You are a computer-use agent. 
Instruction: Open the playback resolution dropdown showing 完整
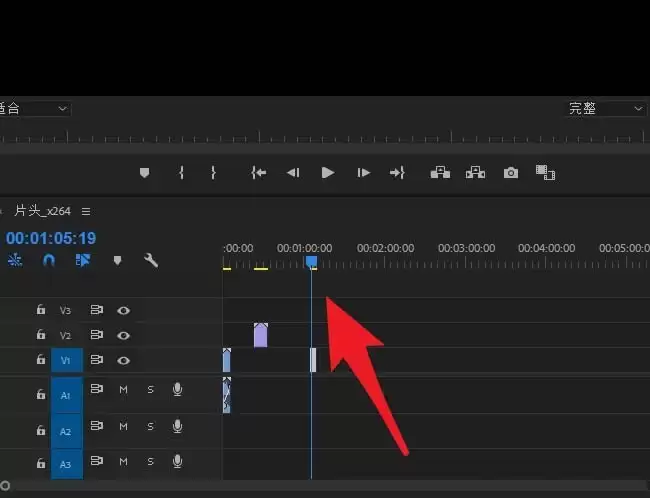click(x=607, y=108)
